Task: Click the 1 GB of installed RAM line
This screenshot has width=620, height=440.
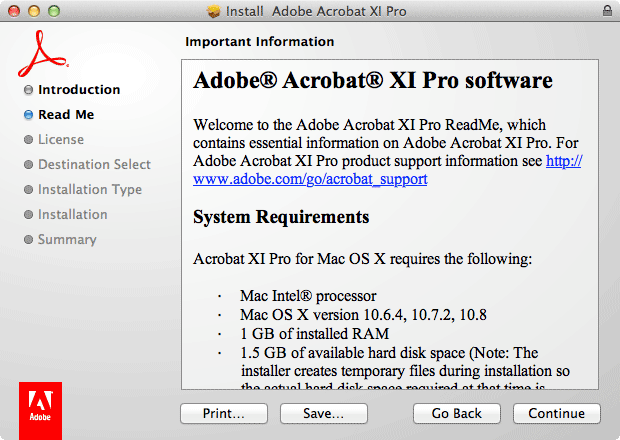Action: tap(314, 334)
